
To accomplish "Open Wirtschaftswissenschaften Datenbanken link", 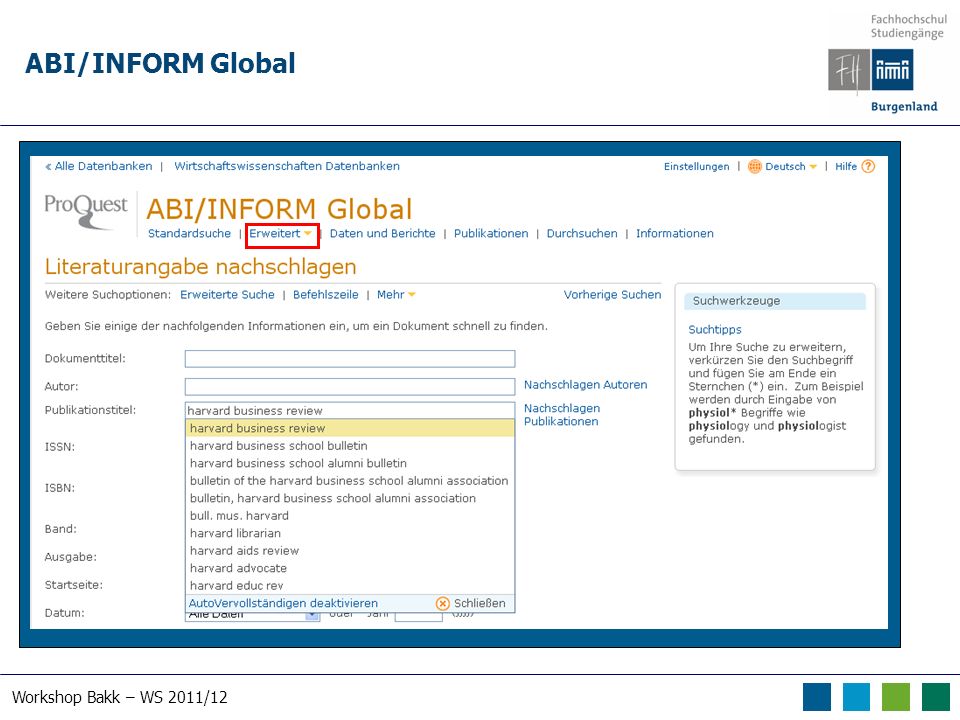I will click(x=287, y=166).
